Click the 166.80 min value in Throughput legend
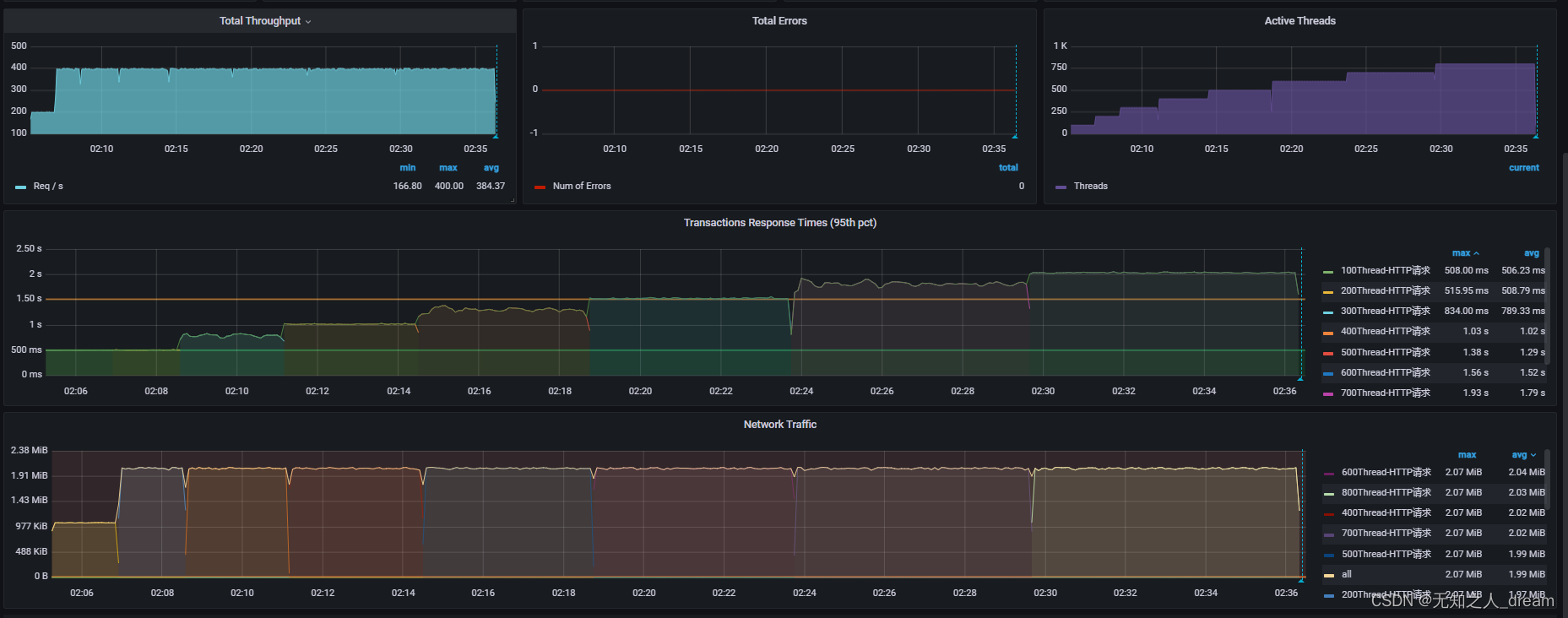The width and height of the screenshot is (1568, 618). click(x=407, y=187)
